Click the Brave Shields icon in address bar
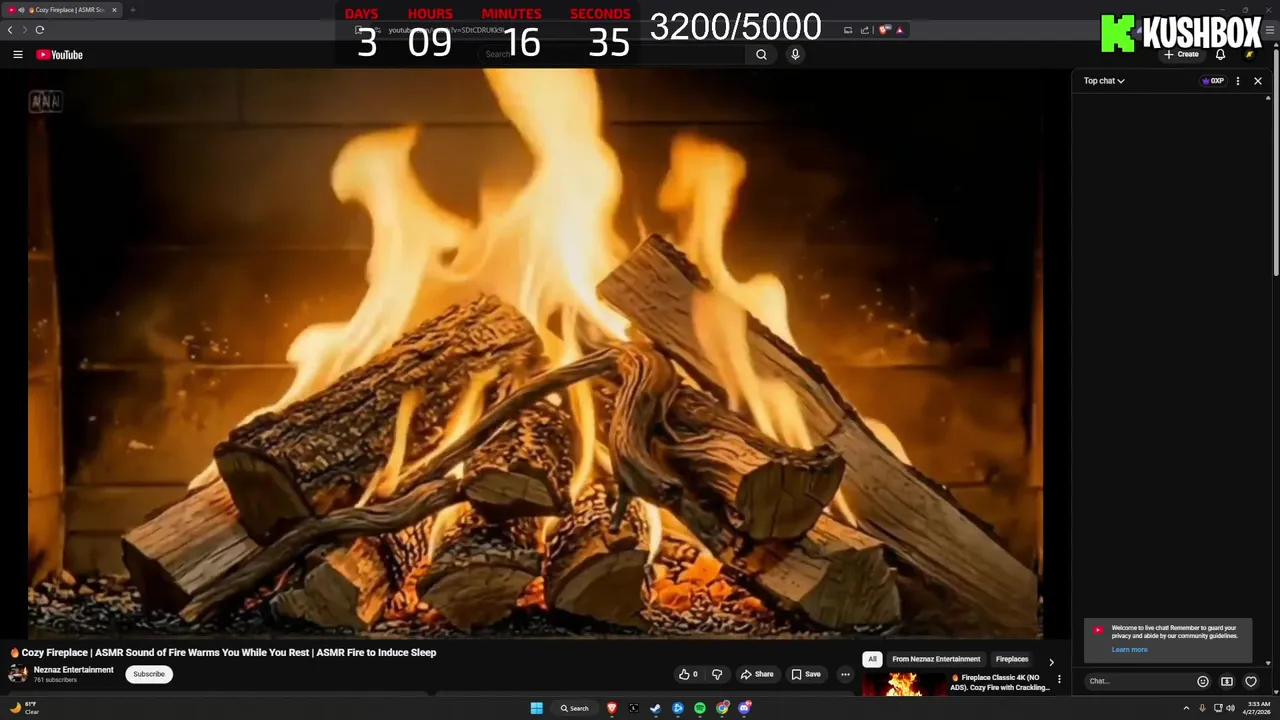This screenshot has height=720, width=1280. pos(885,30)
